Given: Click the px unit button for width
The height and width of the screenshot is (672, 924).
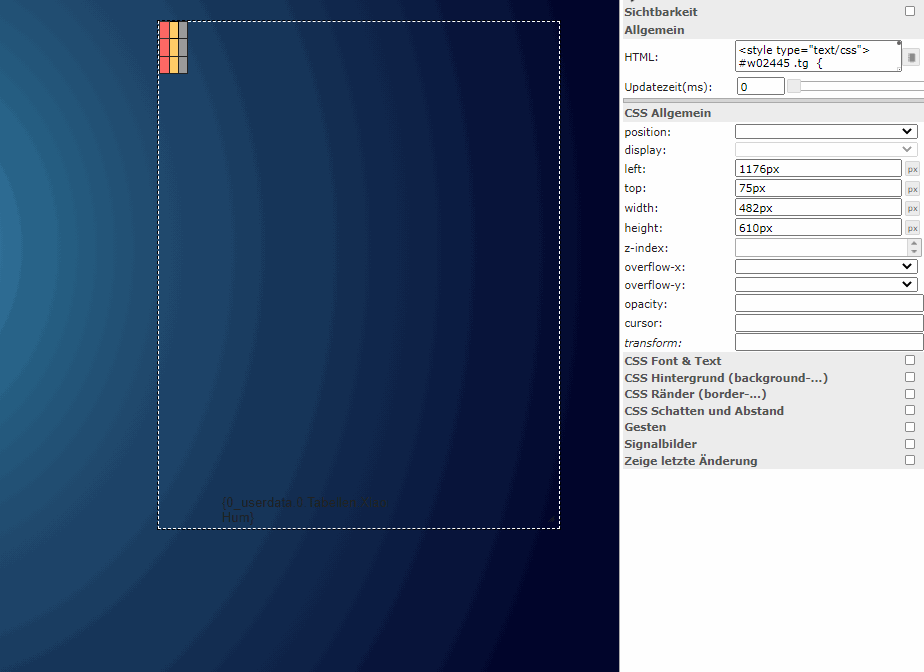Looking at the screenshot, I should coord(912,208).
